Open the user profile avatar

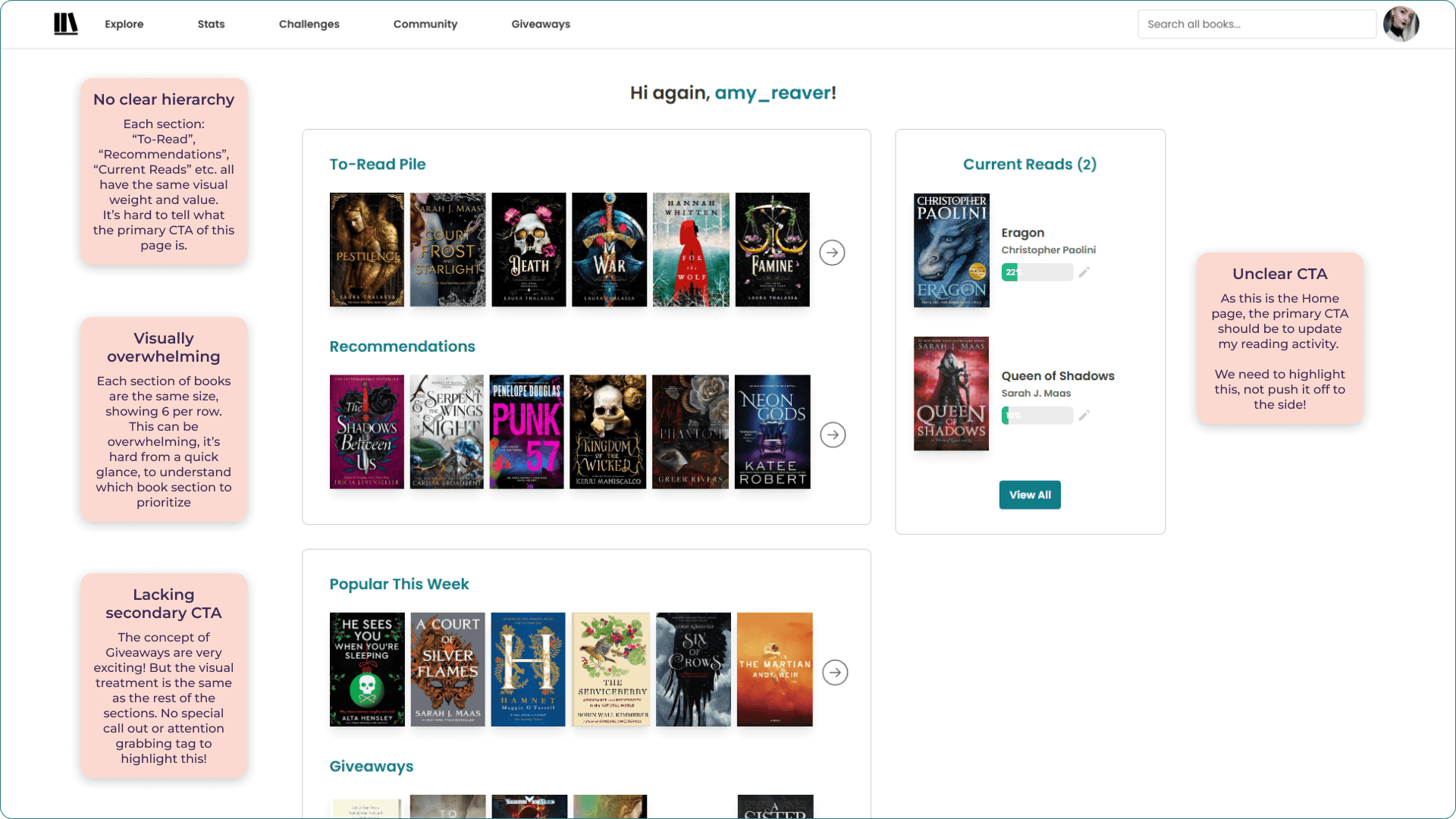(x=1401, y=24)
